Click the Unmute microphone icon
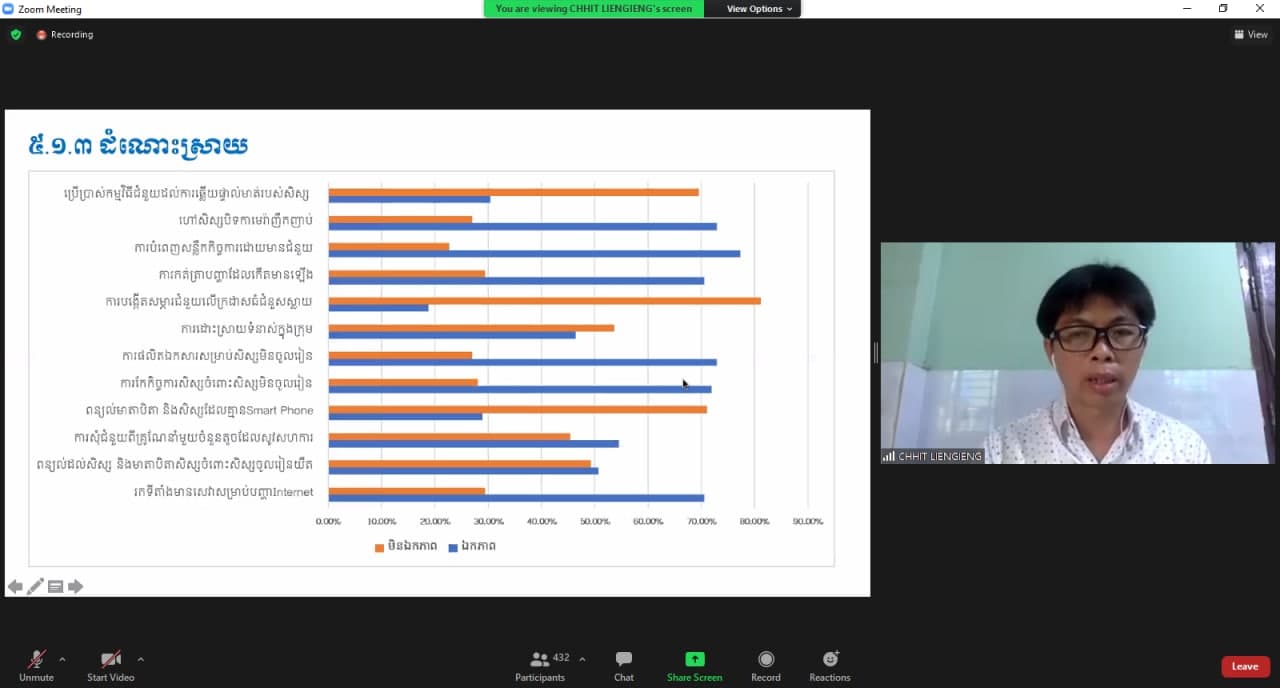 (x=36, y=660)
